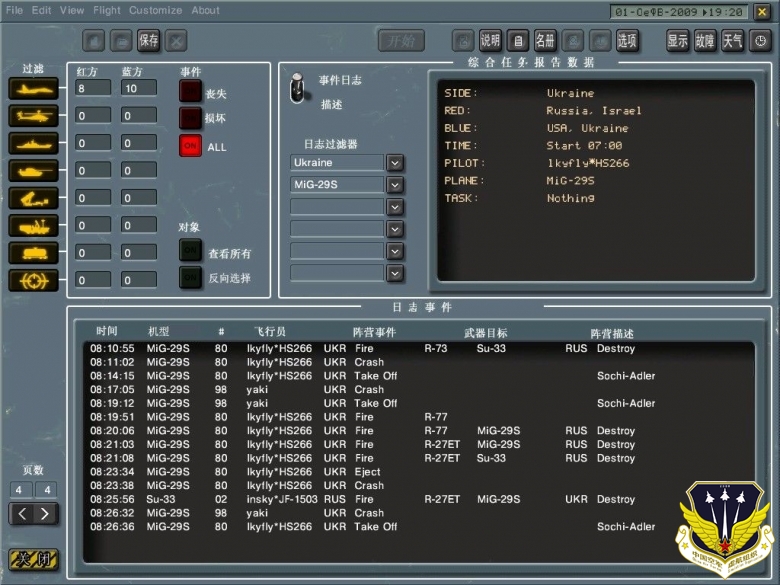This screenshot has width=780, height=585.
Task: Click the 故障 failures toolbar button
Action: coord(705,41)
